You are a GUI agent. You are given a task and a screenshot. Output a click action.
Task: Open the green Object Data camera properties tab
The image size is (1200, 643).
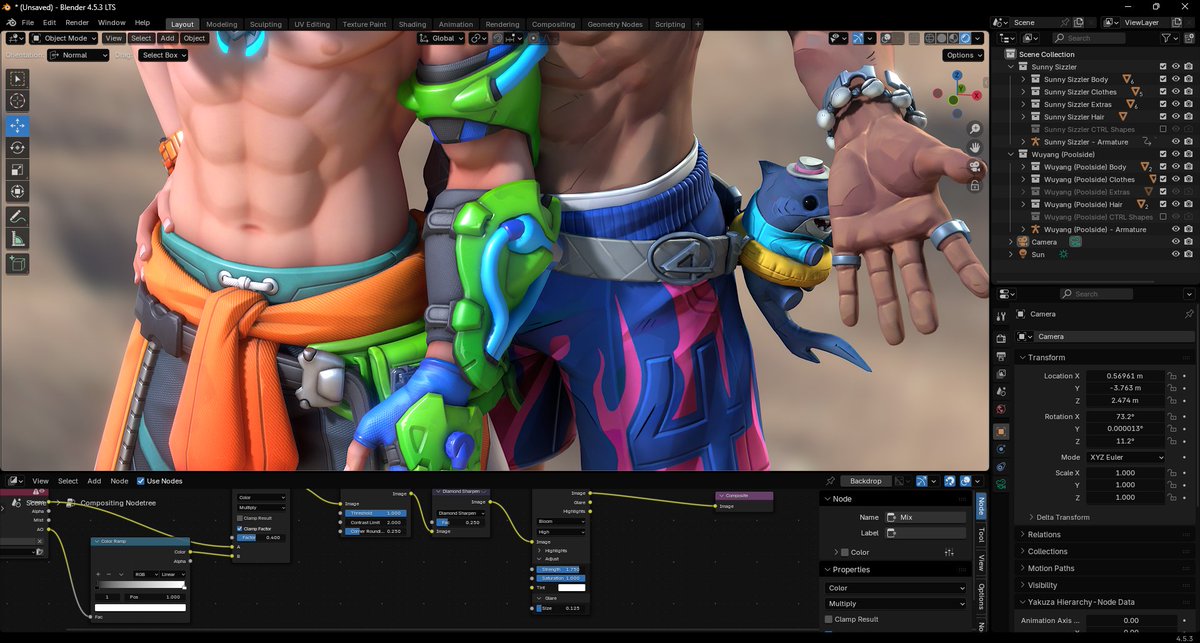(x=1001, y=484)
